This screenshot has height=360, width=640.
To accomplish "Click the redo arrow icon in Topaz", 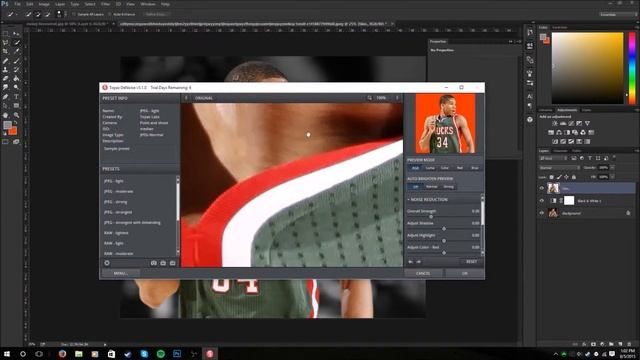I will (418, 262).
